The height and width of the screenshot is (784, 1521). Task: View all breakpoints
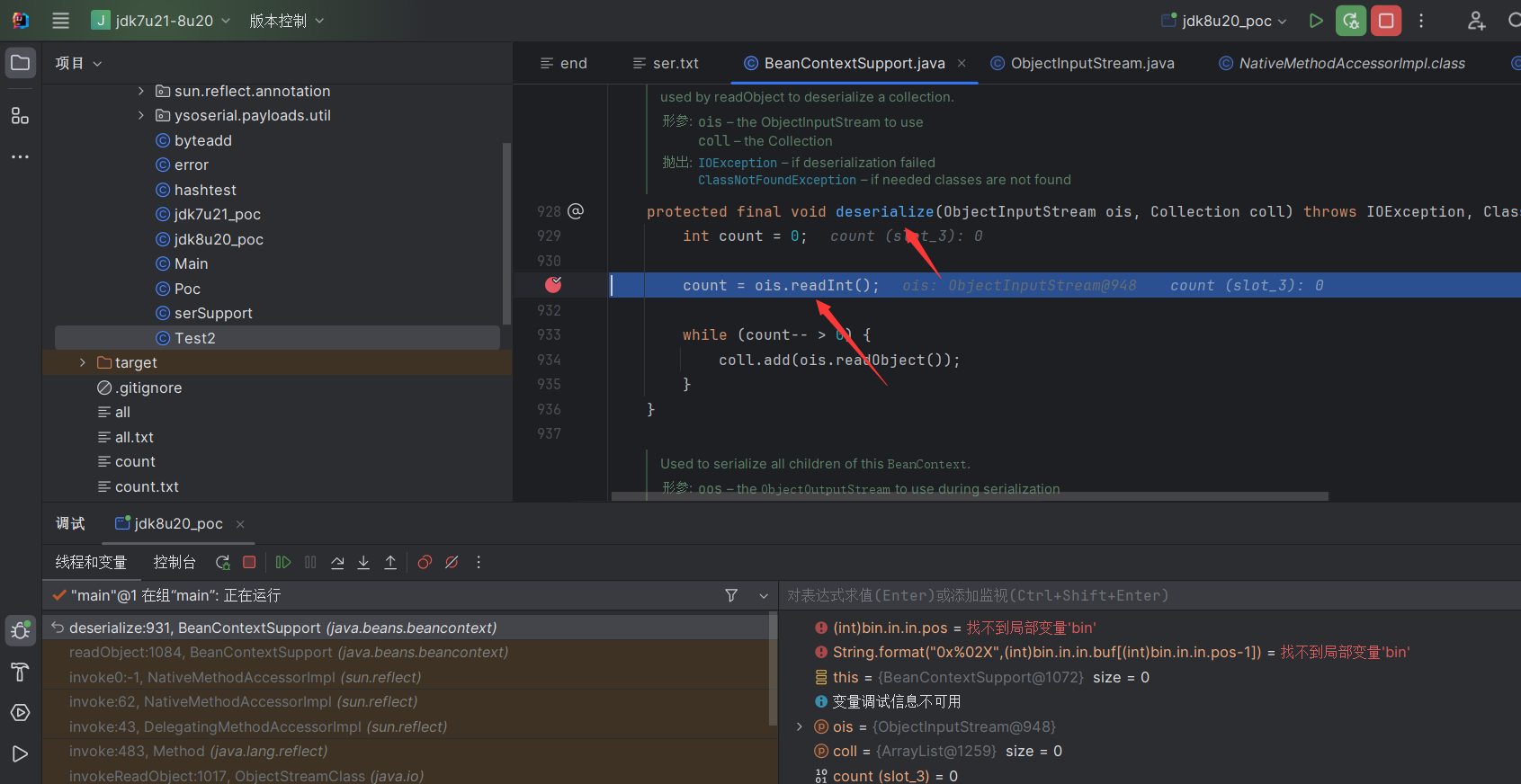pyautogui.click(x=425, y=562)
